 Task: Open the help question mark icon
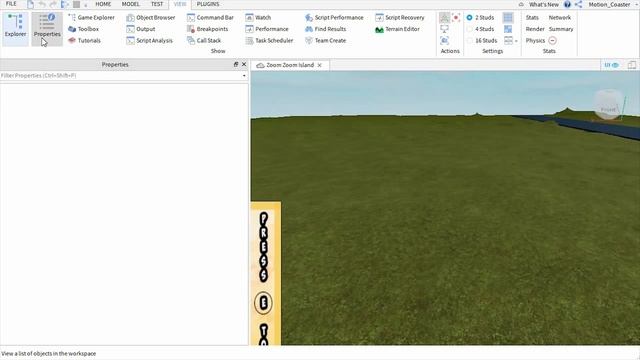pos(567,4)
